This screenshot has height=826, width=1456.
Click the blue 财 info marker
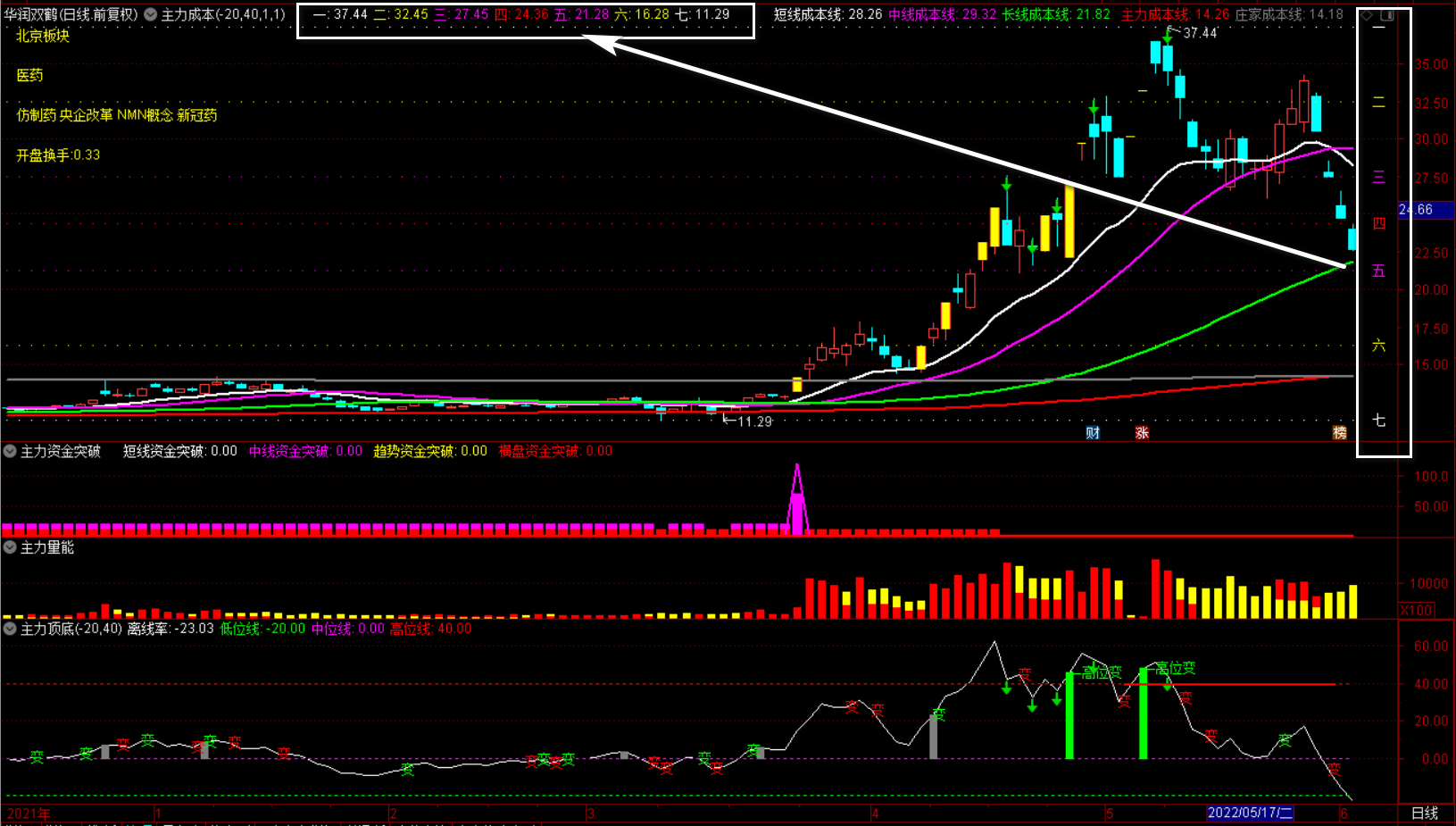[x=1093, y=433]
